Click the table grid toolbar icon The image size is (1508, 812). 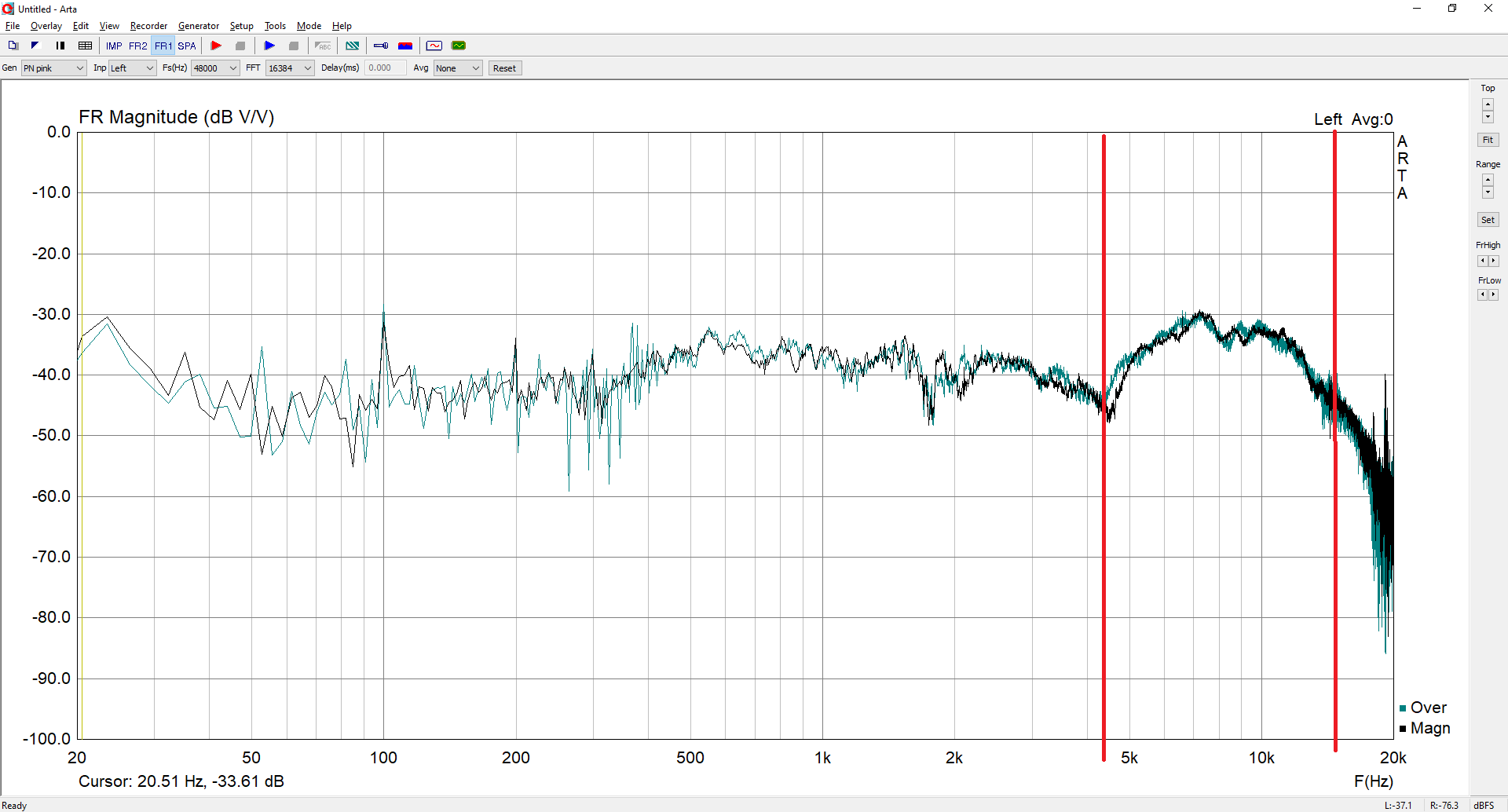tap(86, 46)
